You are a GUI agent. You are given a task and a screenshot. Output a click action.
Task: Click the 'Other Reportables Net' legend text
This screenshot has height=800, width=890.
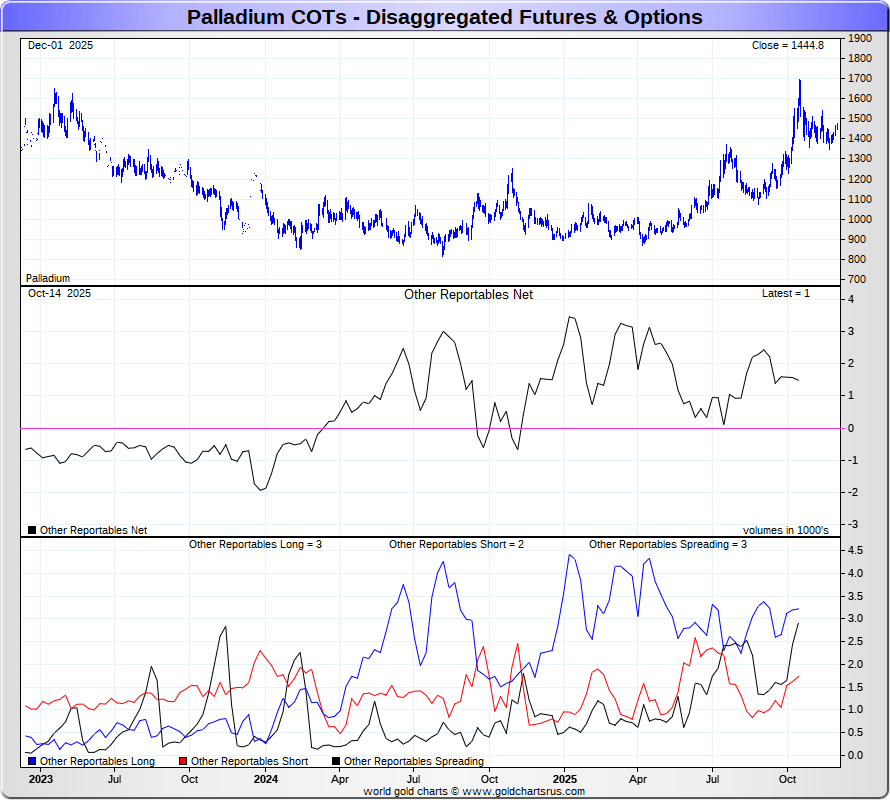pos(94,530)
